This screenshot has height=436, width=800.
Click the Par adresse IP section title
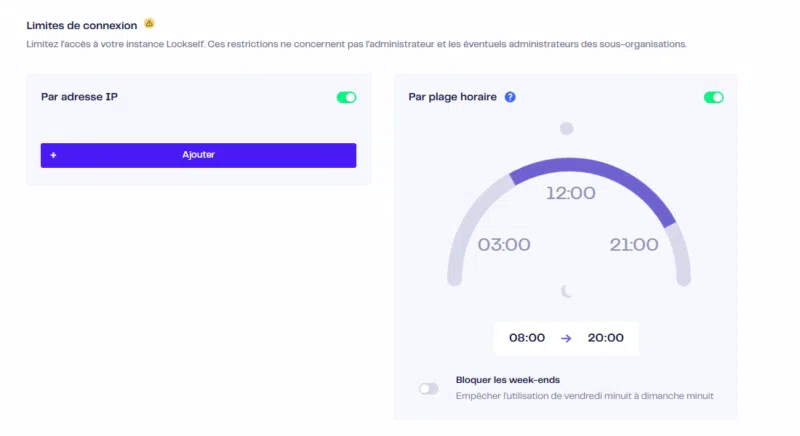(x=80, y=97)
